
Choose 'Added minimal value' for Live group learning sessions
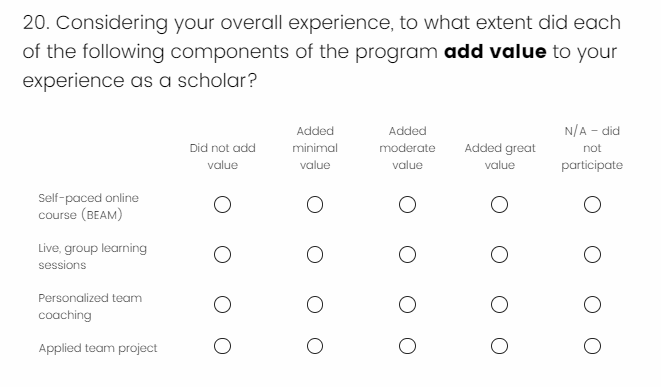pos(315,255)
